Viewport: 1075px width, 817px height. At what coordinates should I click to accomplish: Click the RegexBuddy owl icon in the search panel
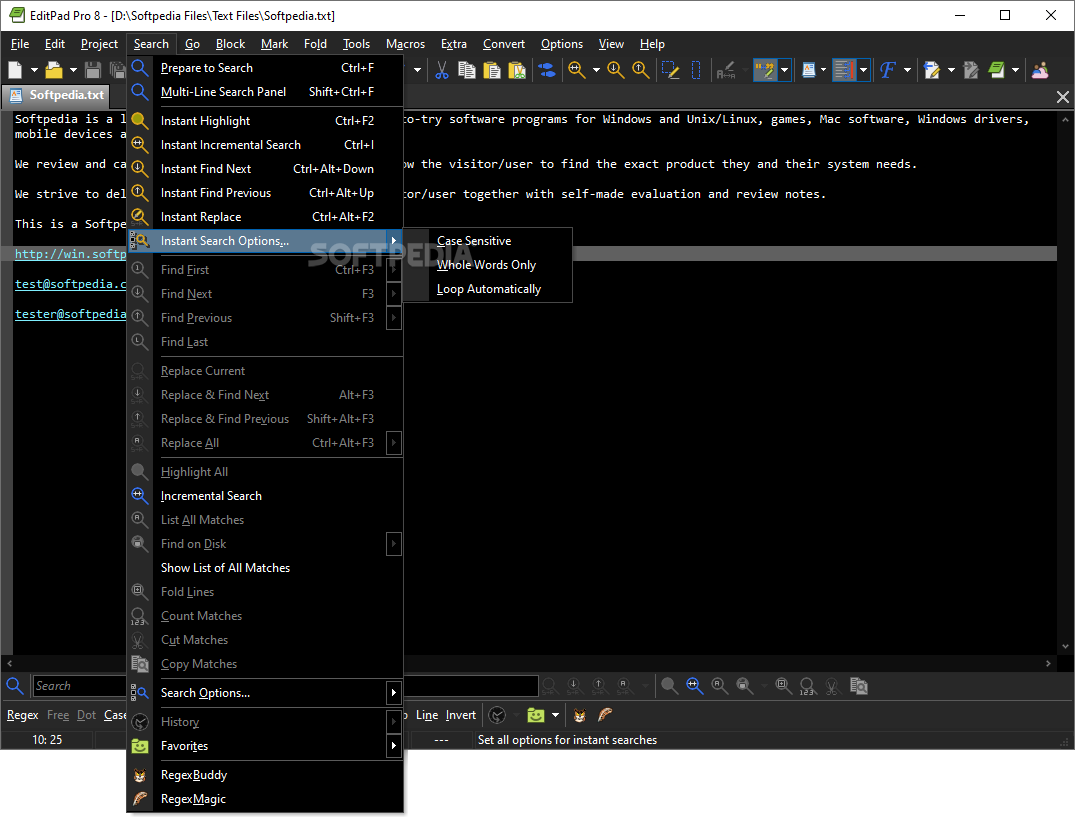pos(580,716)
